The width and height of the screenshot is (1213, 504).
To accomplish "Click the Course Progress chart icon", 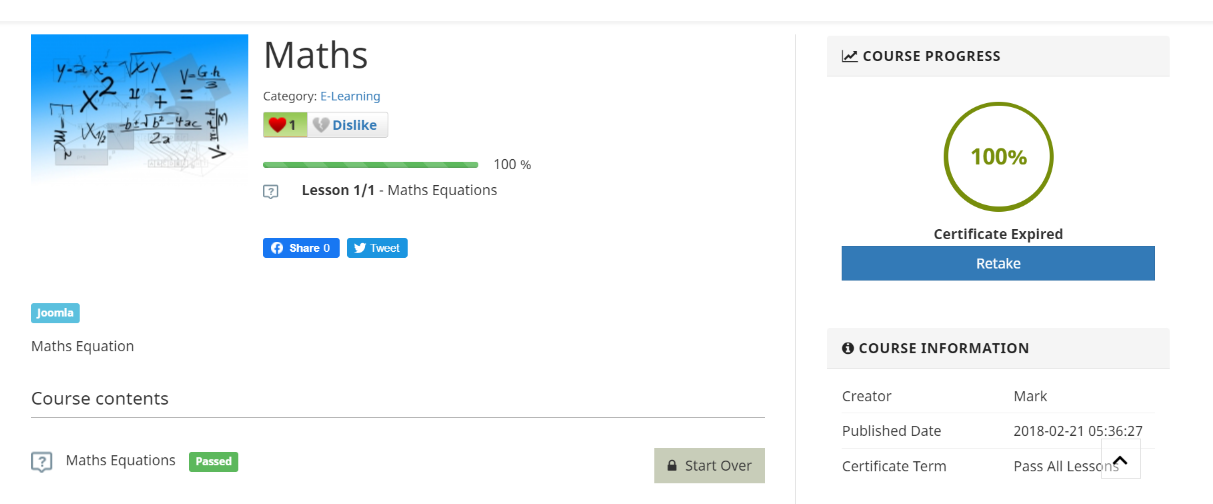I will click(849, 57).
